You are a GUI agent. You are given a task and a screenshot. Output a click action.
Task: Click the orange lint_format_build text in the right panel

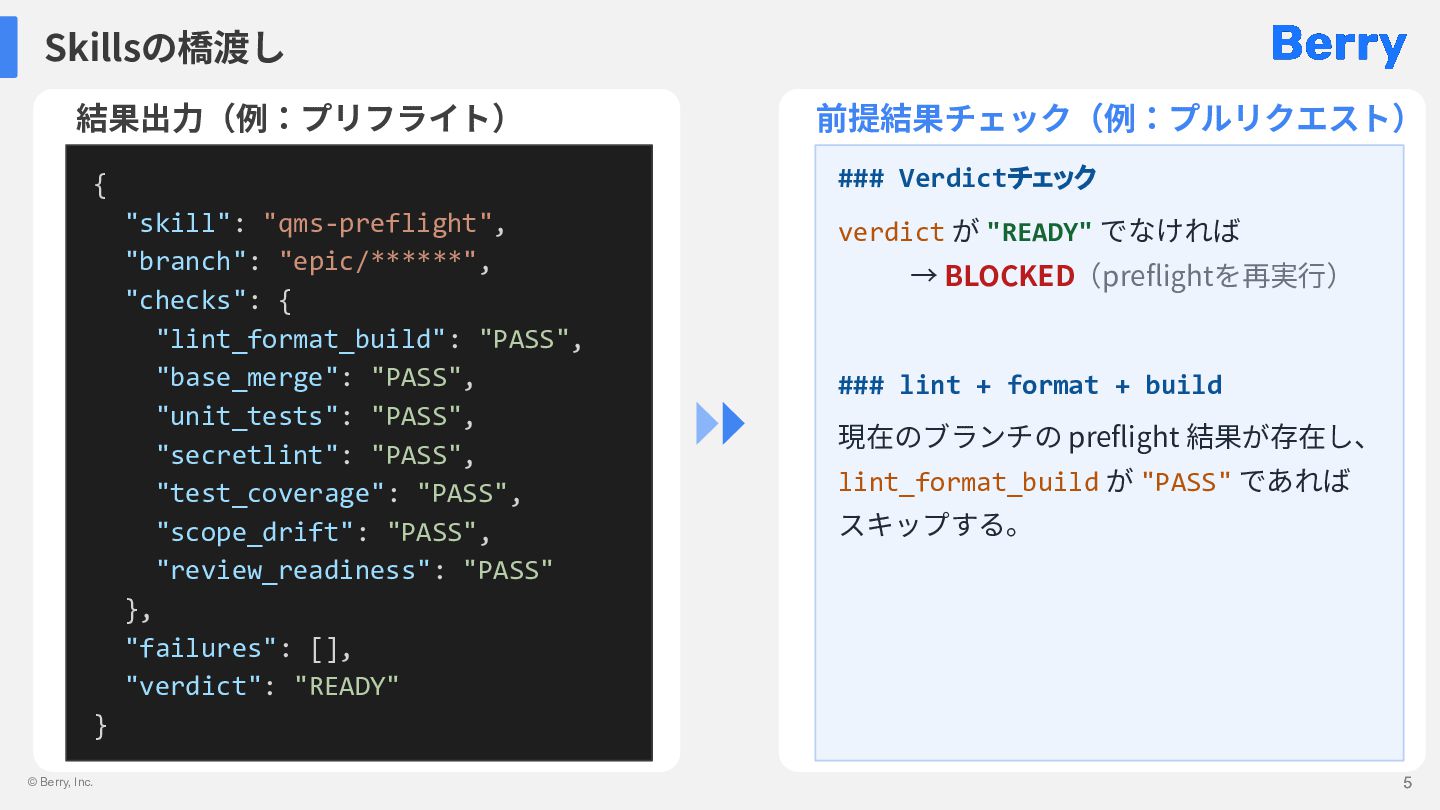click(968, 482)
